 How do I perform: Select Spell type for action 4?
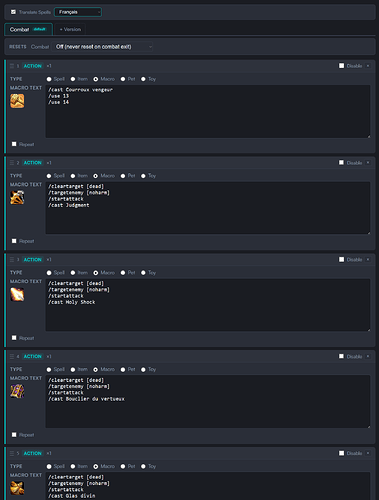tap(49, 369)
